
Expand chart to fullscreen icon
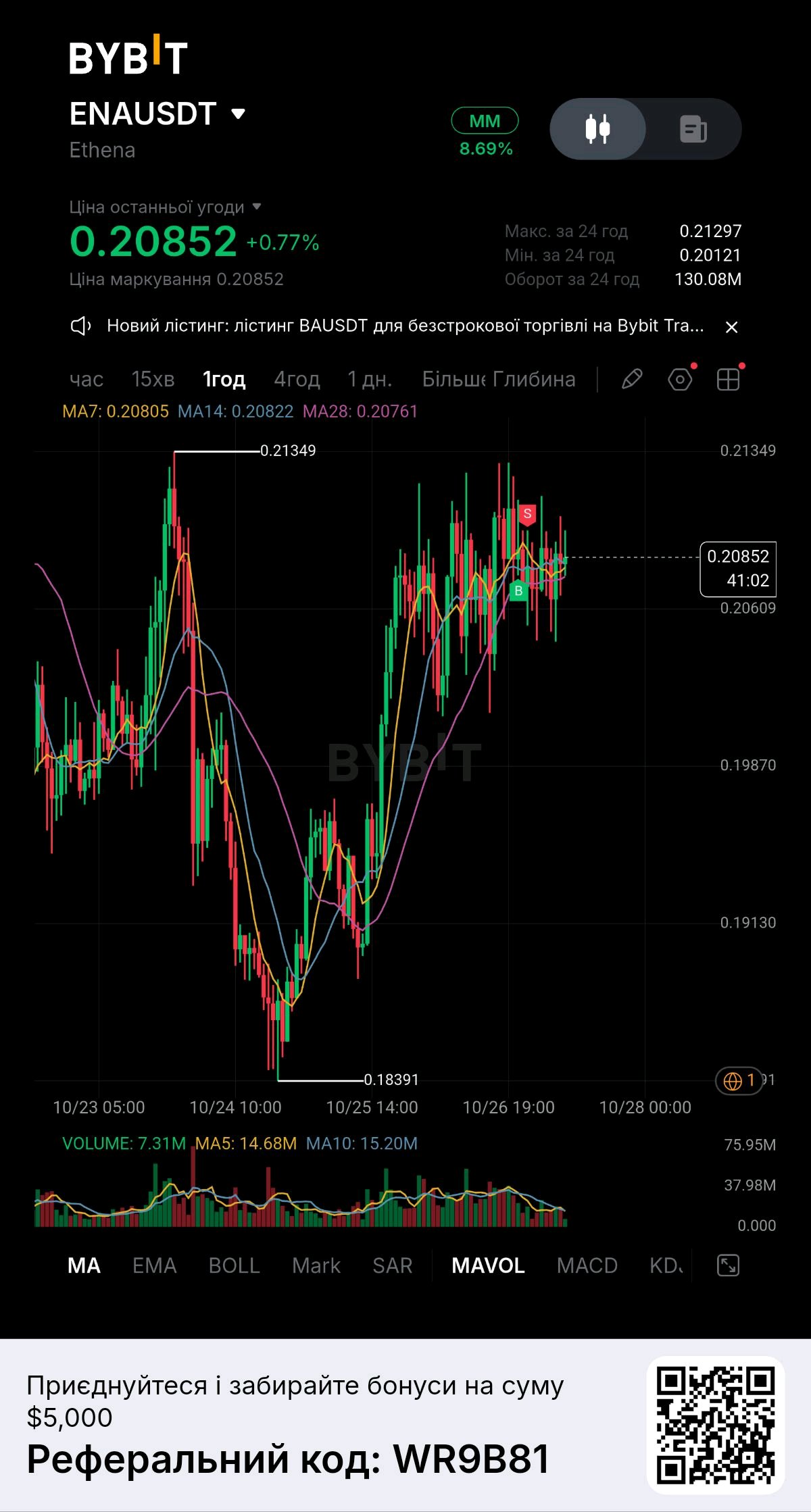pos(728,1265)
